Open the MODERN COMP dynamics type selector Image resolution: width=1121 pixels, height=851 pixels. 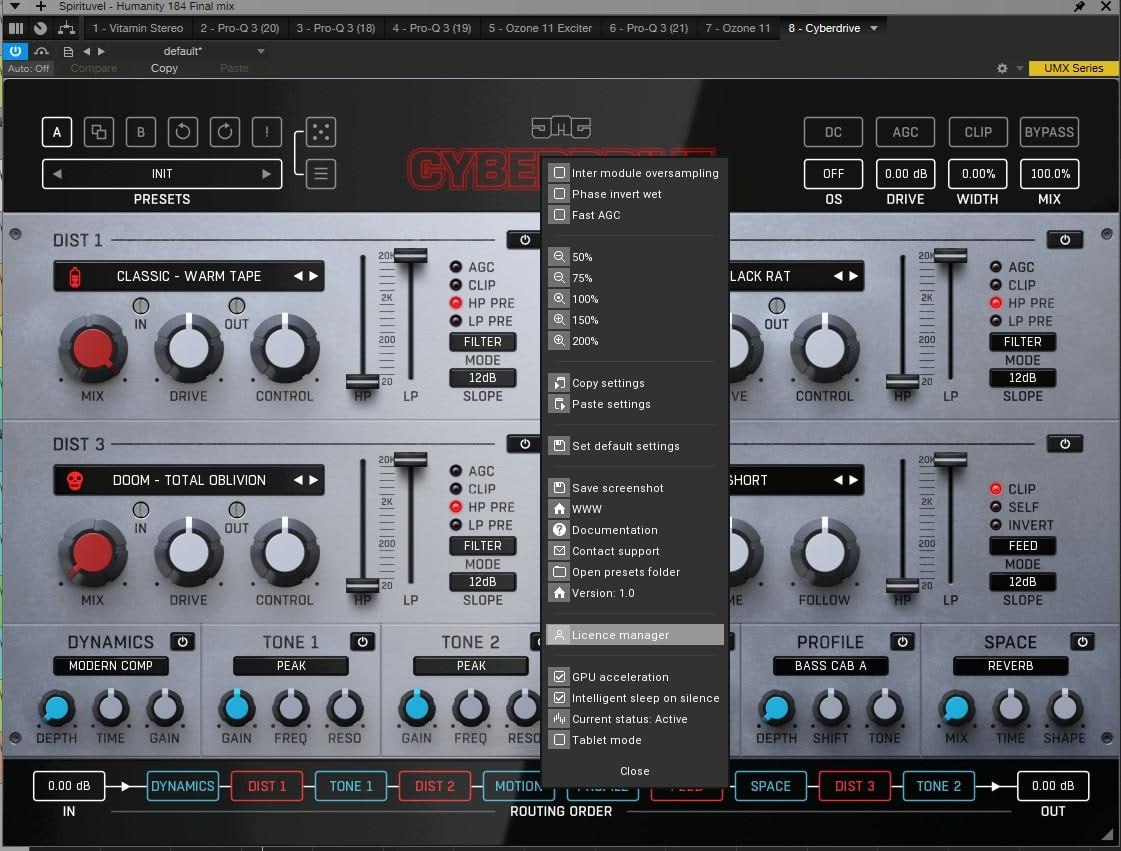(x=111, y=666)
